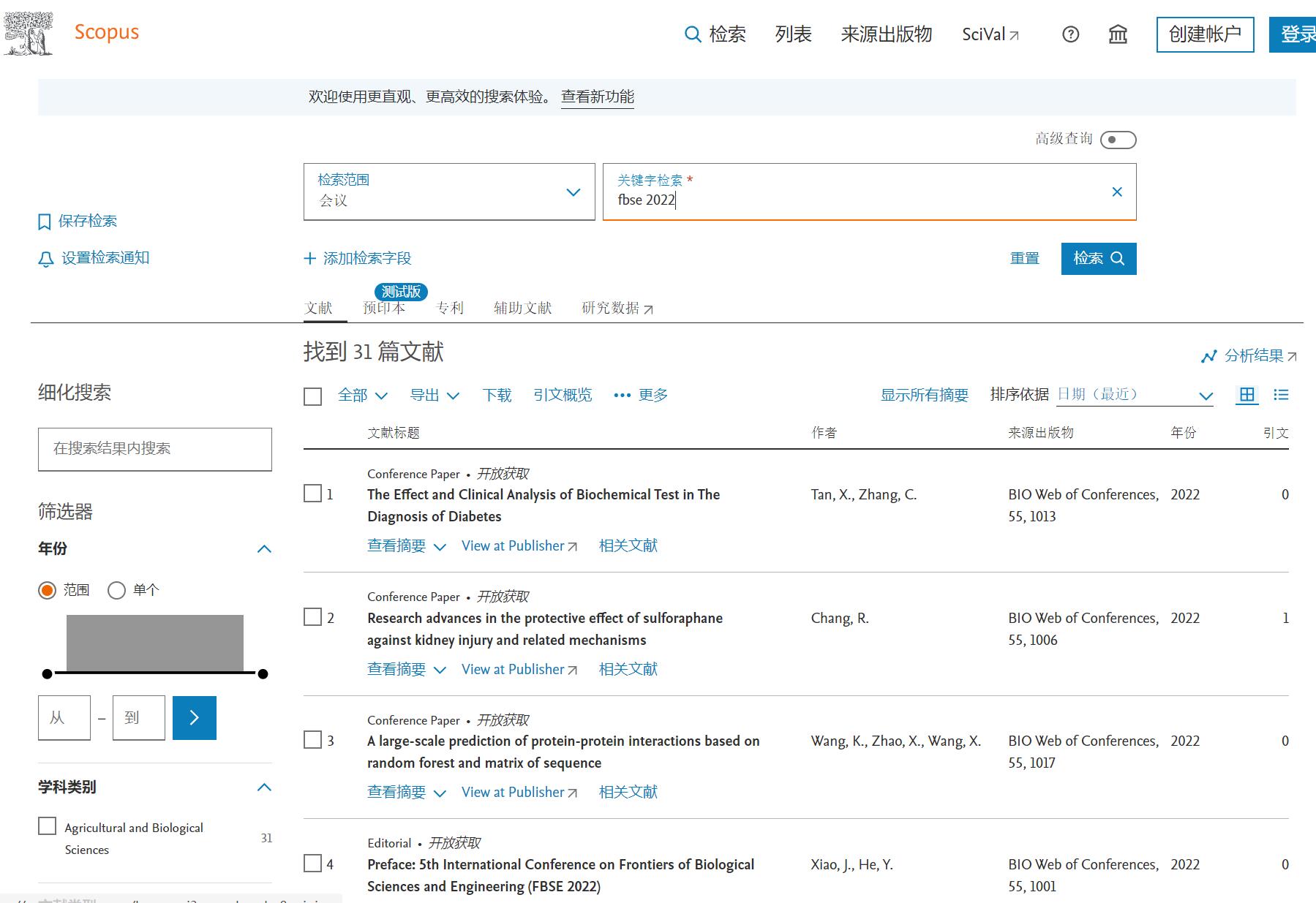
Task: Click the 分析结果 chart icon
Action: pyautogui.click(x=1208, y=356)
